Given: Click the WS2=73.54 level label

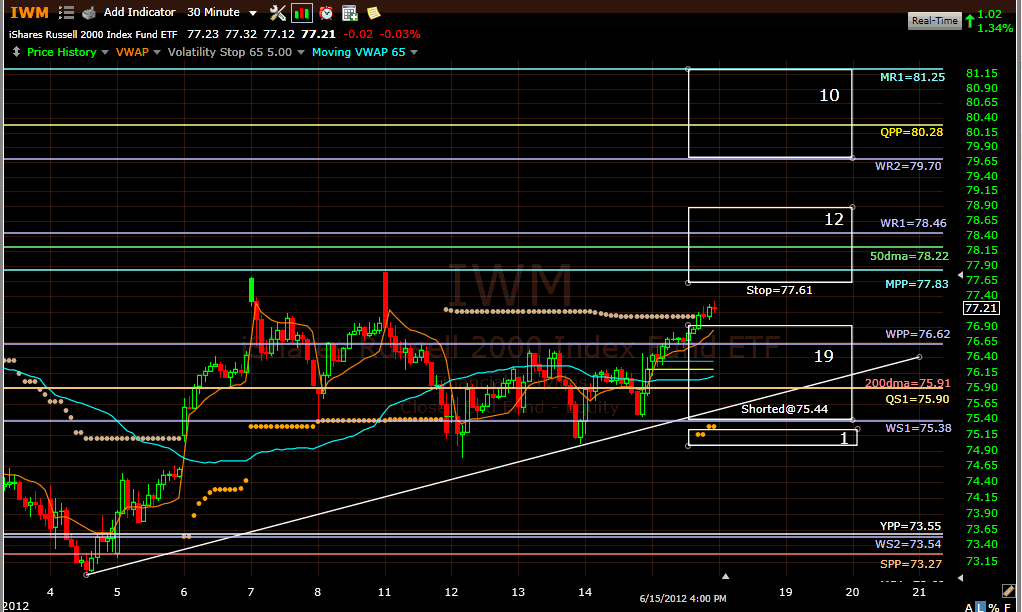Looking at the screenshot, I should pyautogui.click(x=908, y=544).
